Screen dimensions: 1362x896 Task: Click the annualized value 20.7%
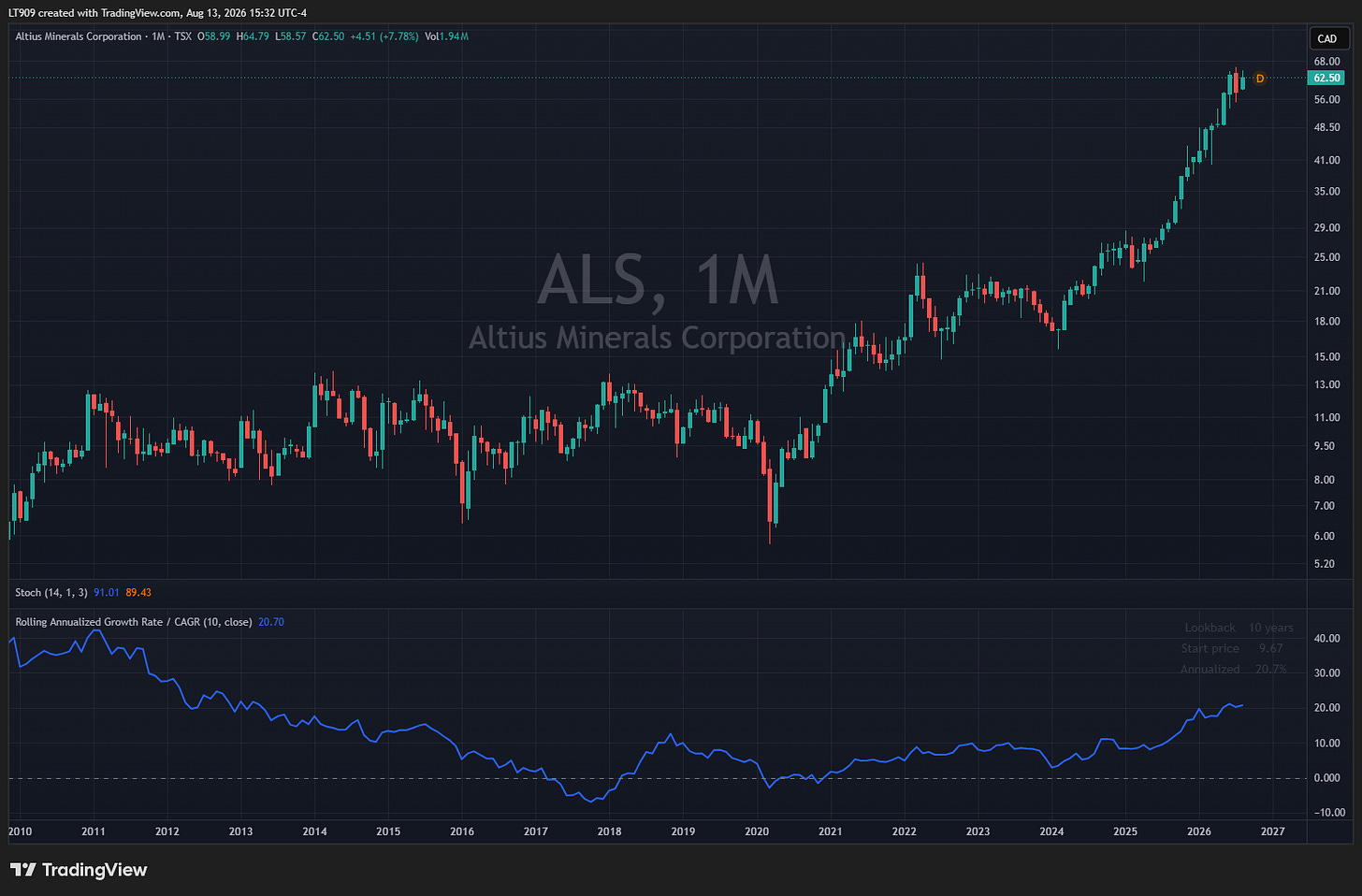(1271, 669)
